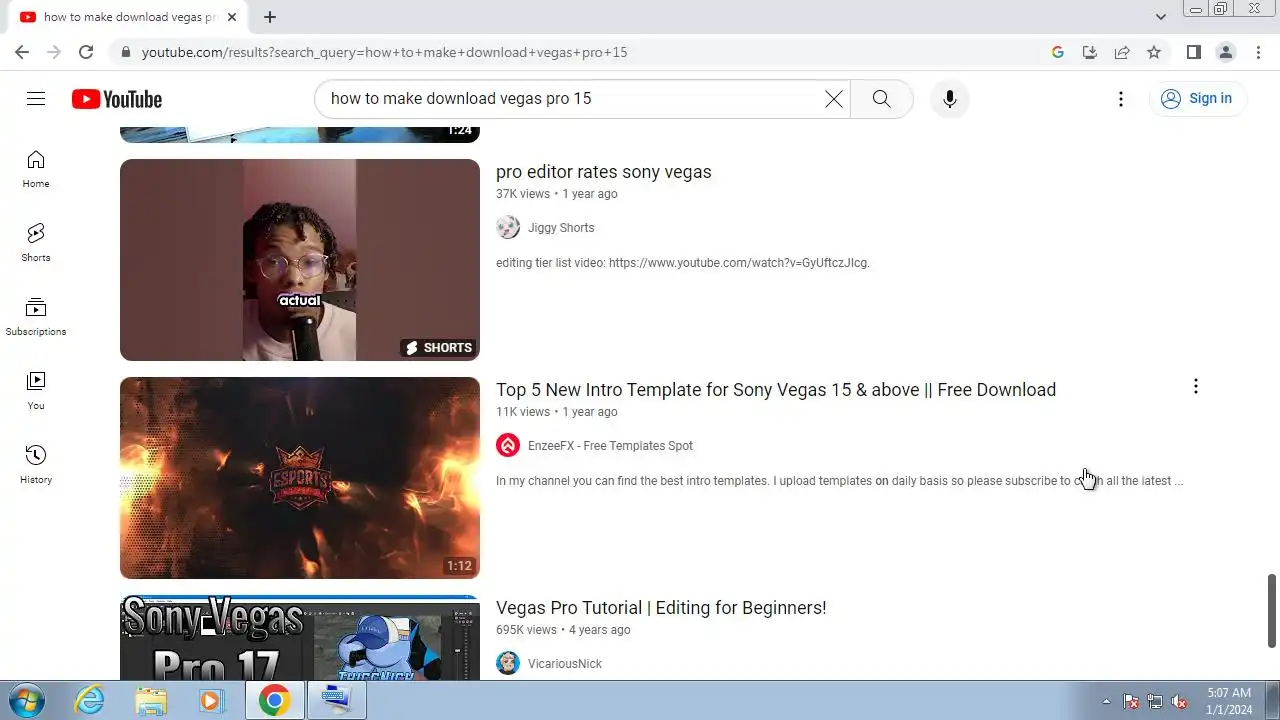This screenshot has height=720, width=1280.
Task: Open the VicariousNick channel avatar
Action: [508, 664]
